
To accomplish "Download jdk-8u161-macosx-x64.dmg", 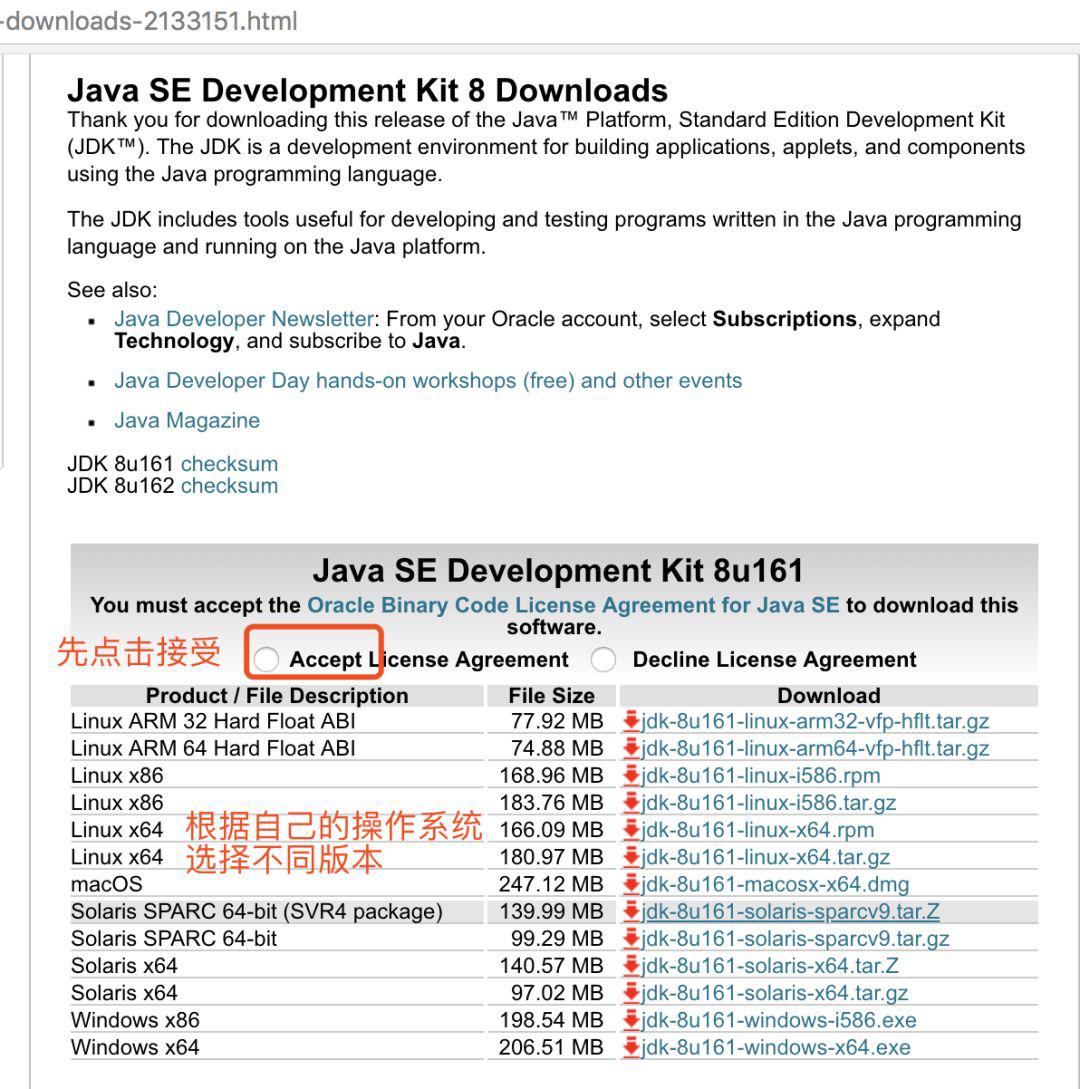I will click(x=775, y=883).
